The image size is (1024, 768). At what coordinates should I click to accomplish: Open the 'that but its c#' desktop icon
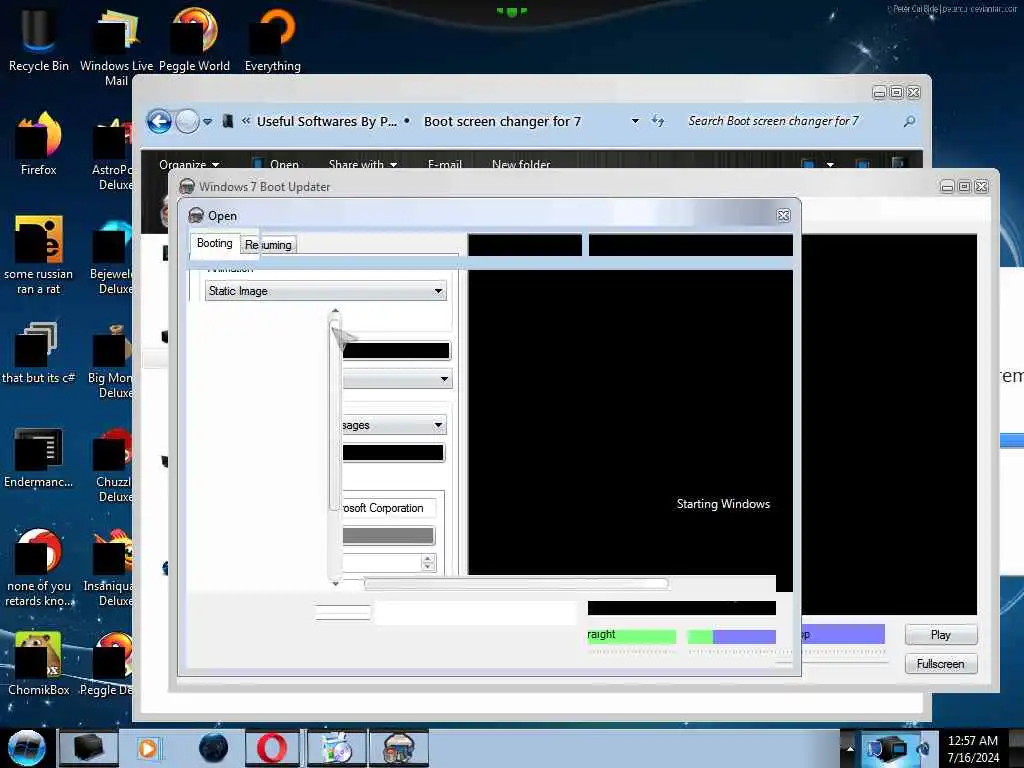click(39, 353)
